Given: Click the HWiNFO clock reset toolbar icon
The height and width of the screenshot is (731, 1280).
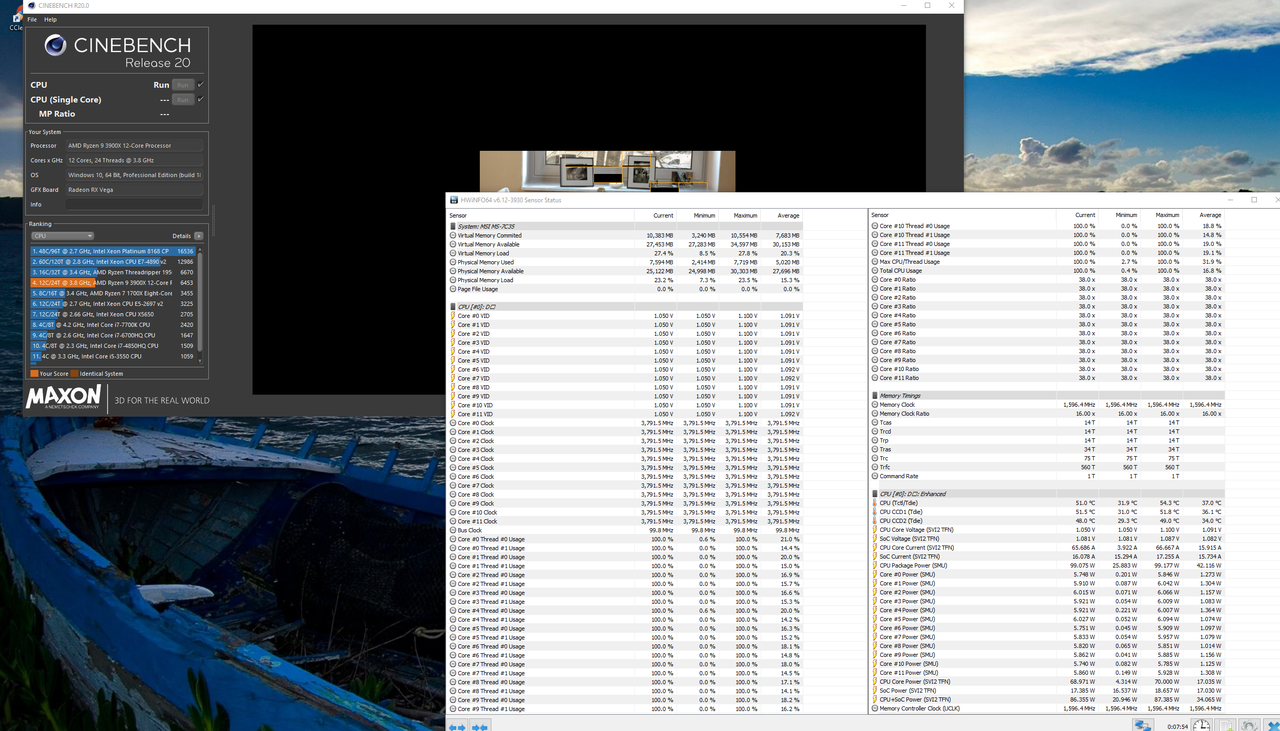Looking at the screenshot, I should tap(1203, 725).
